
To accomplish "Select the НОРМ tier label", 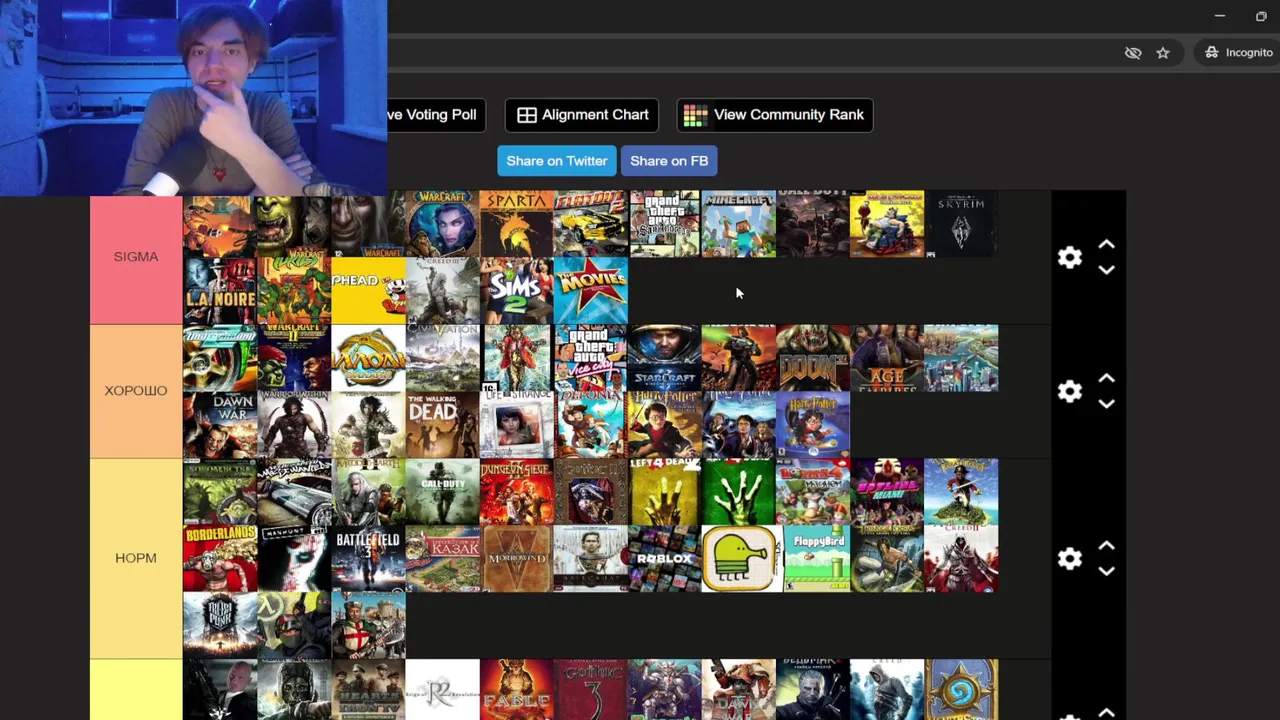I will pyautogui.click(x=136, y=558).
